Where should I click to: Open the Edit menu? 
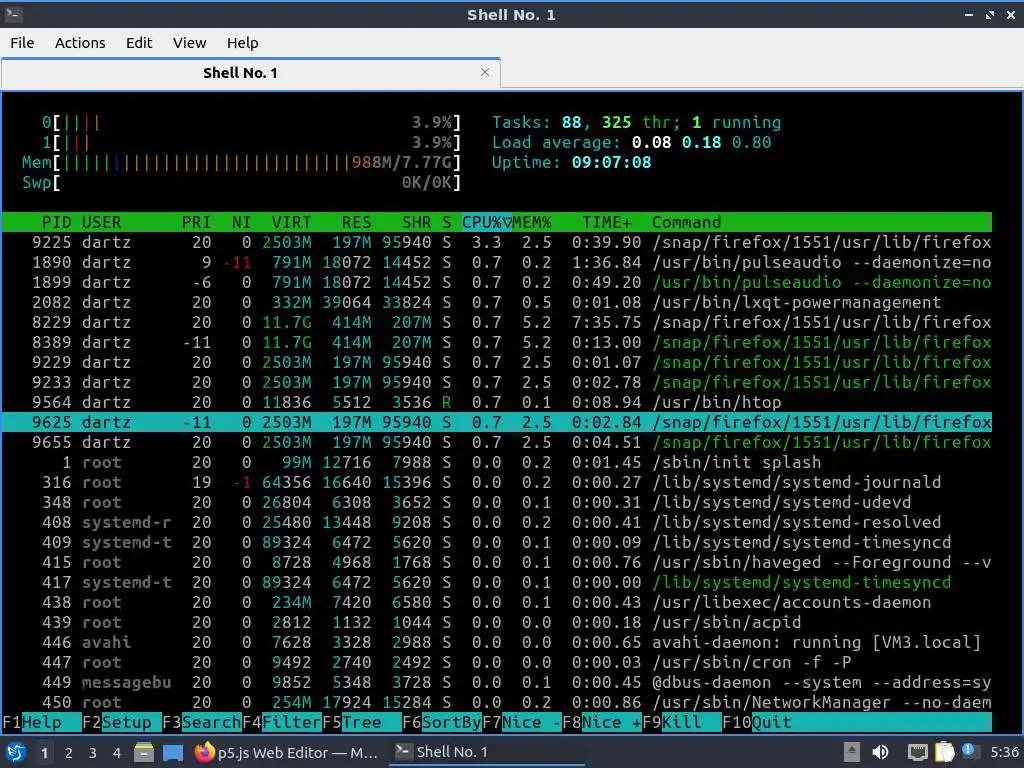tap(139, 42)
